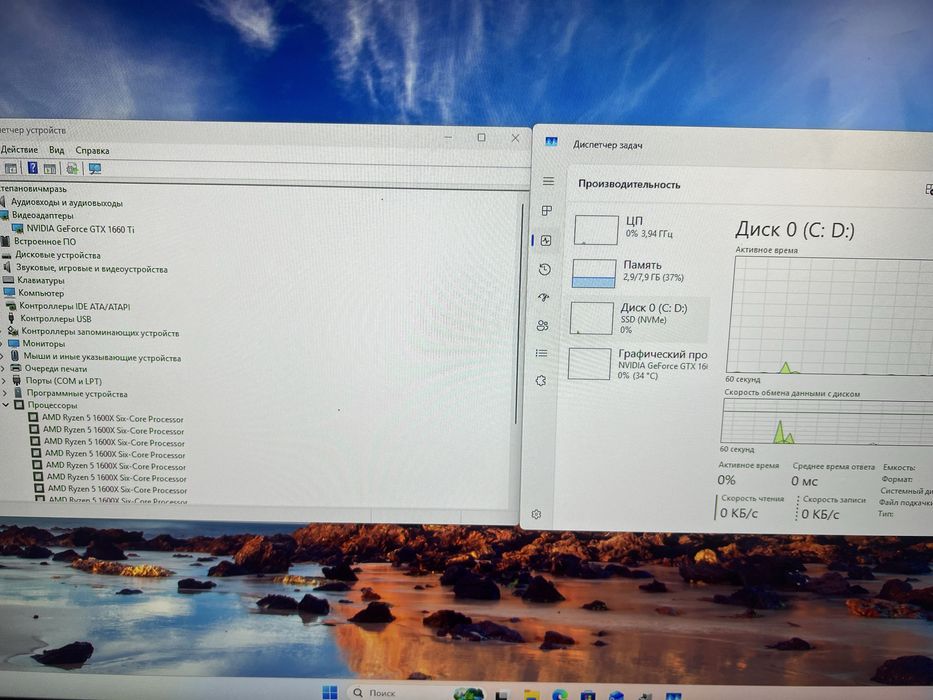Expand the Порты (COM и LPT) node arrow
Viewport: 933px width, 700px height.
(4, 381)
